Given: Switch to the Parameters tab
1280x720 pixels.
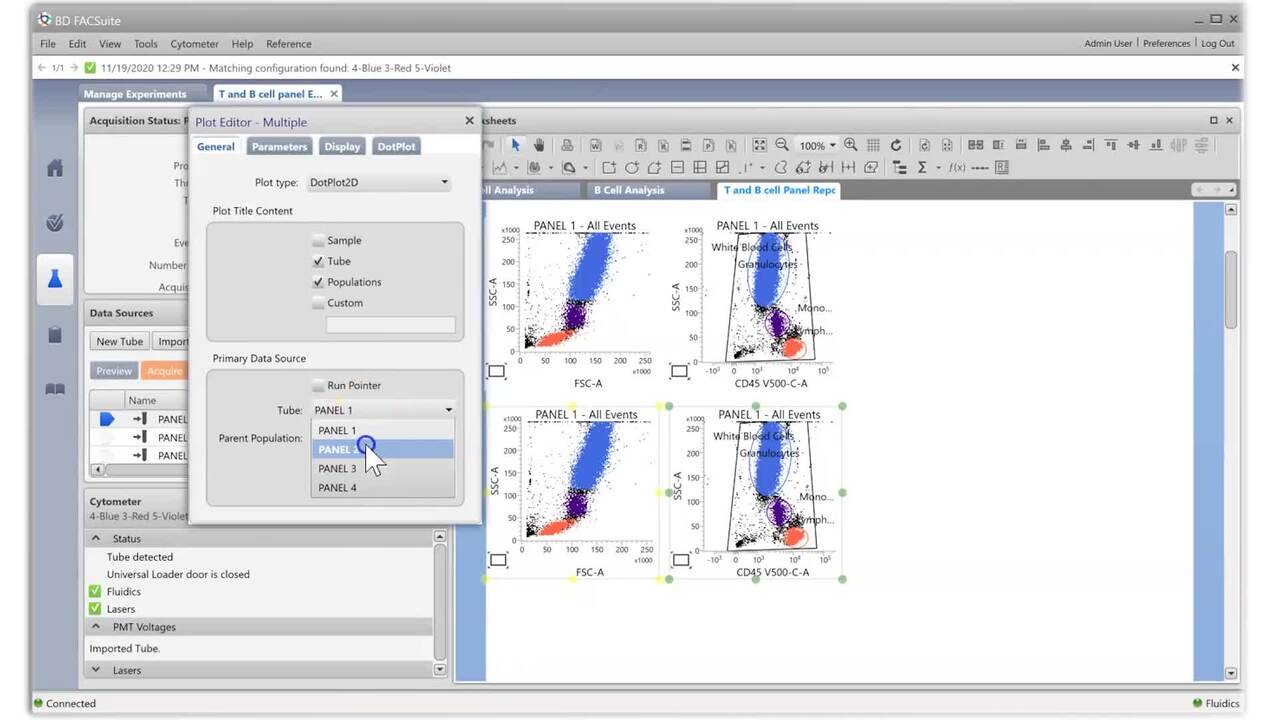Looking at the screenshot, I should click(x=279, y=147).
